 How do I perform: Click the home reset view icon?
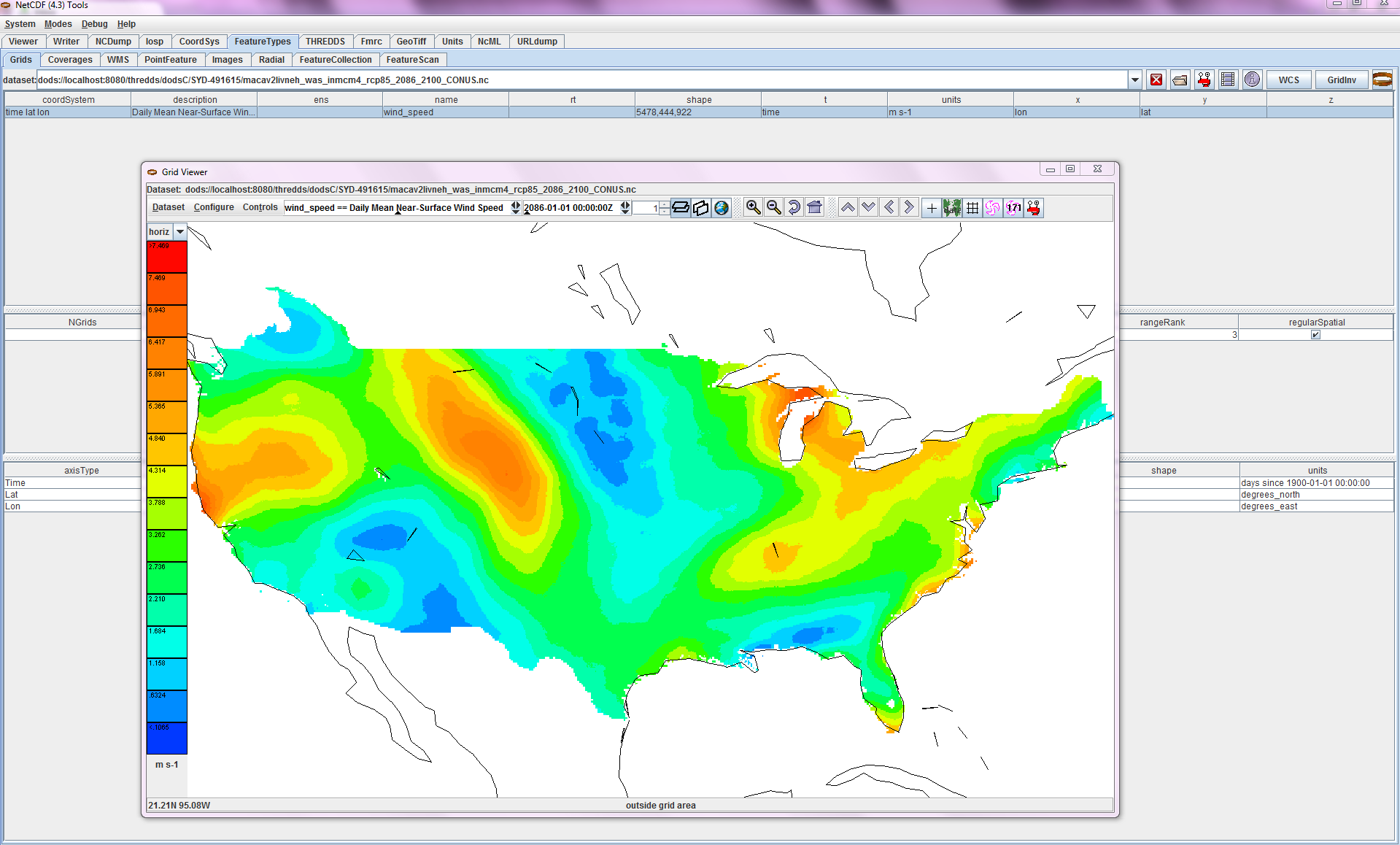click(x=814, y=208)
